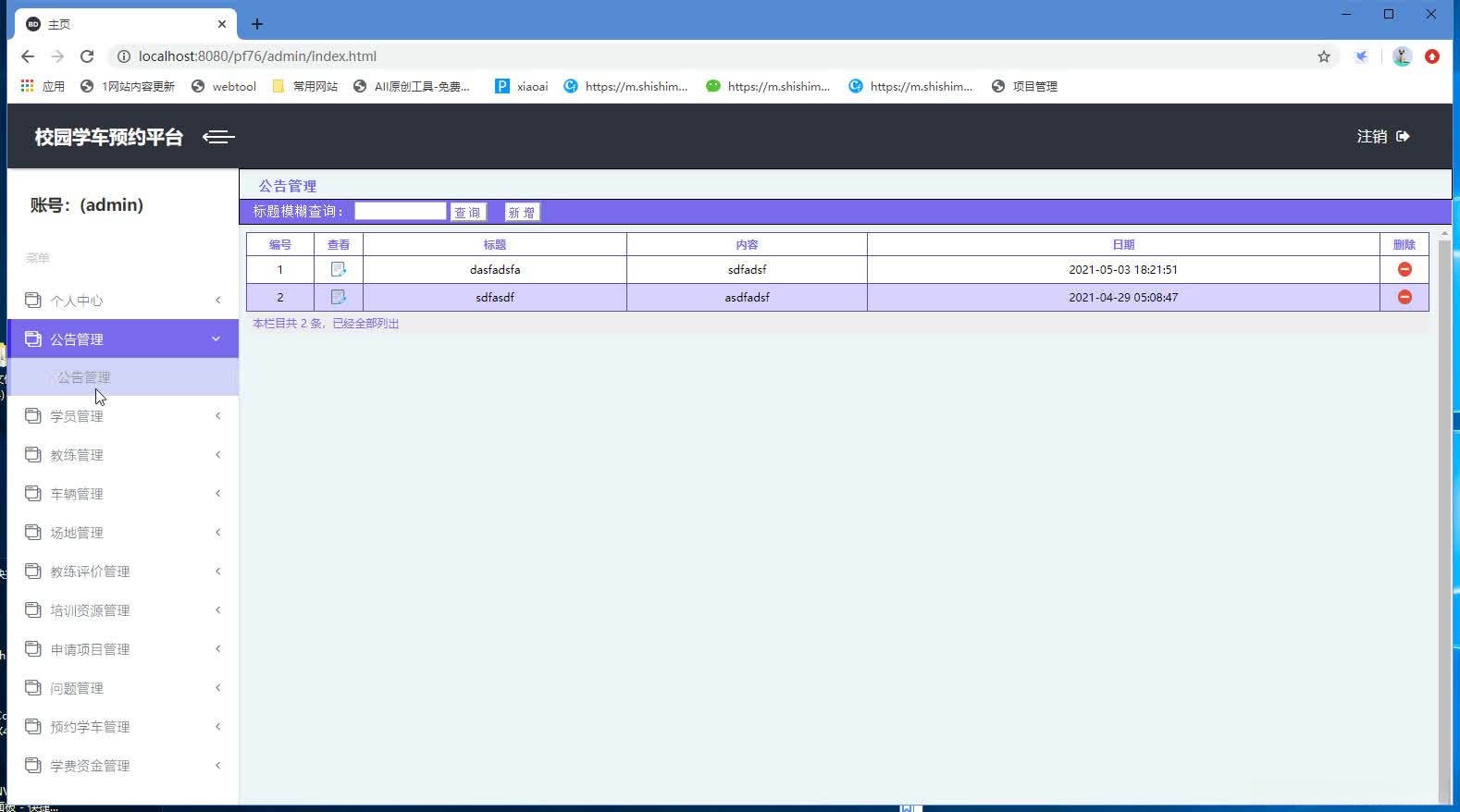Expand the 教练管理 menu chevron

click(x=217, y=454)
